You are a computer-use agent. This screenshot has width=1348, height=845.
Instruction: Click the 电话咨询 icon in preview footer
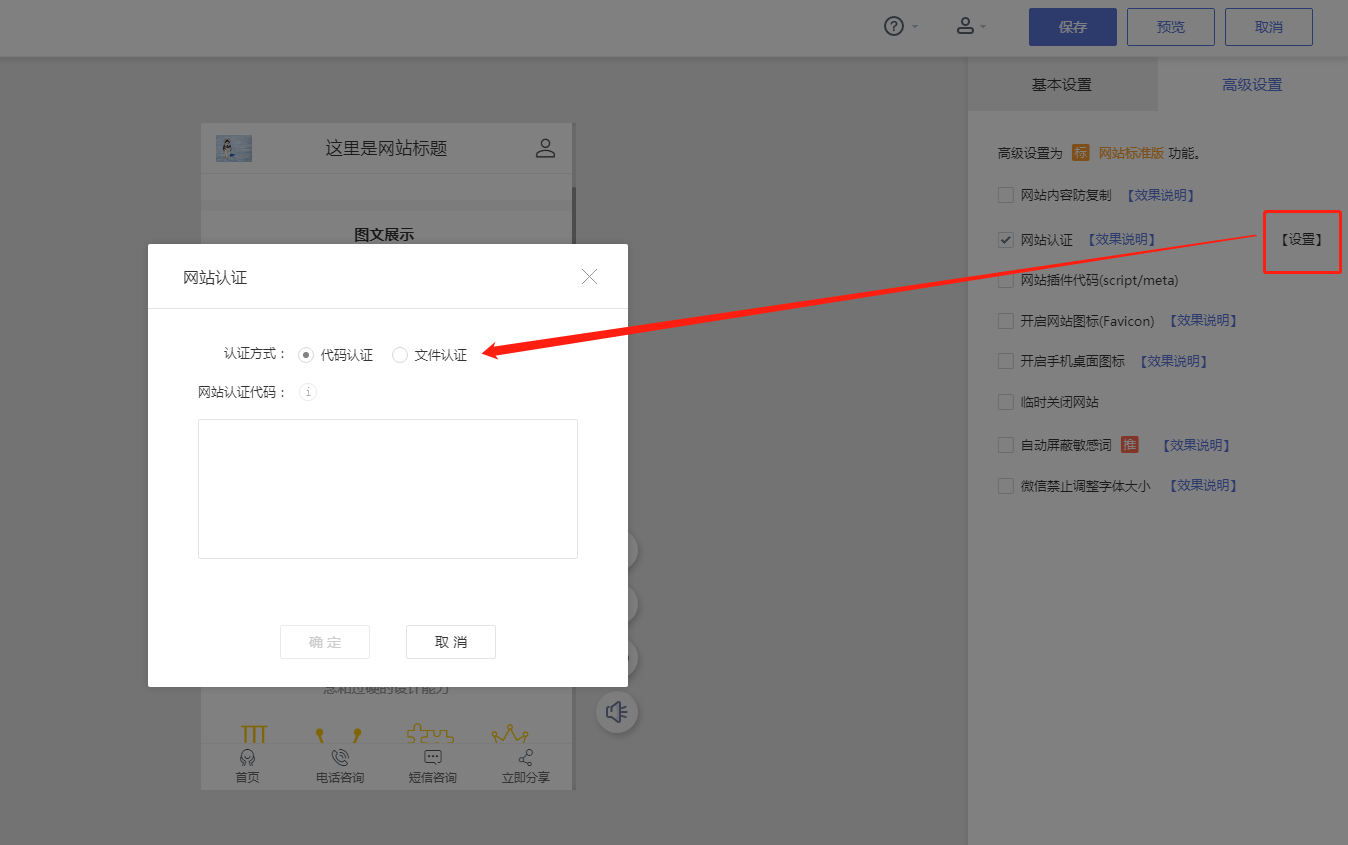[x=340, y=758]
